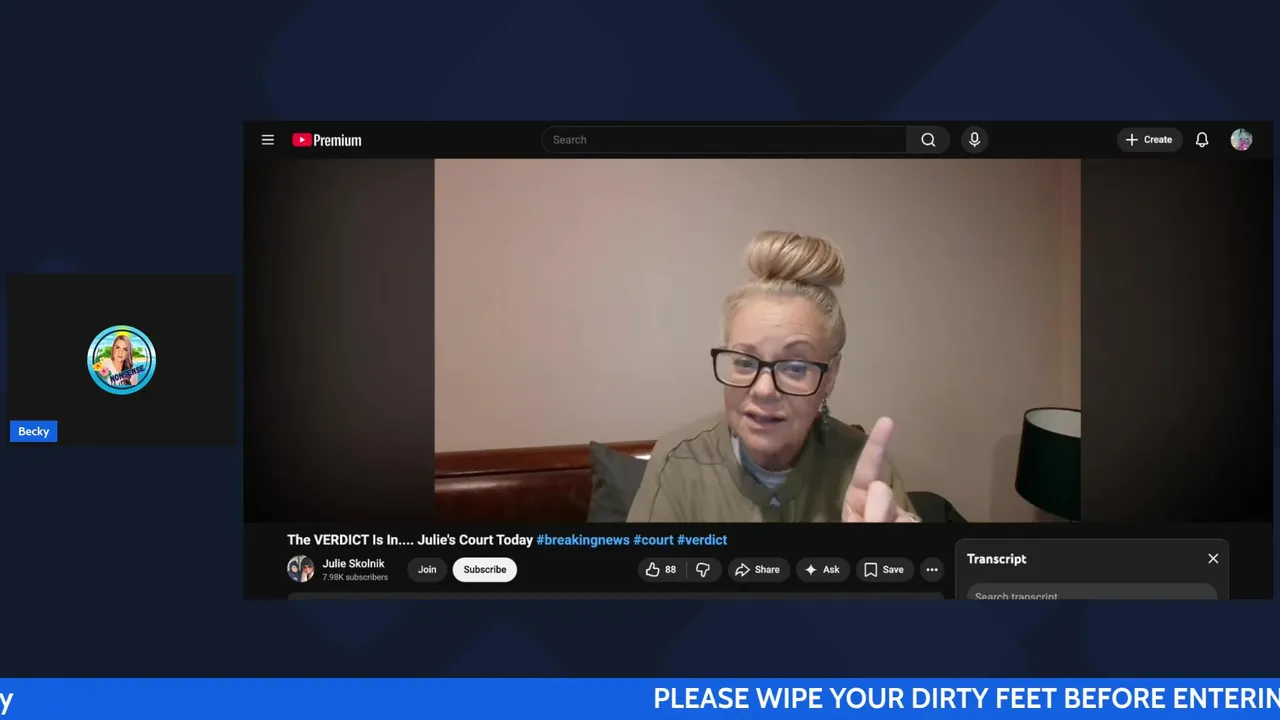This screenshot has height=720, width=1280.
Task: Like the video with thumbs up
Action: coord(662,569)
